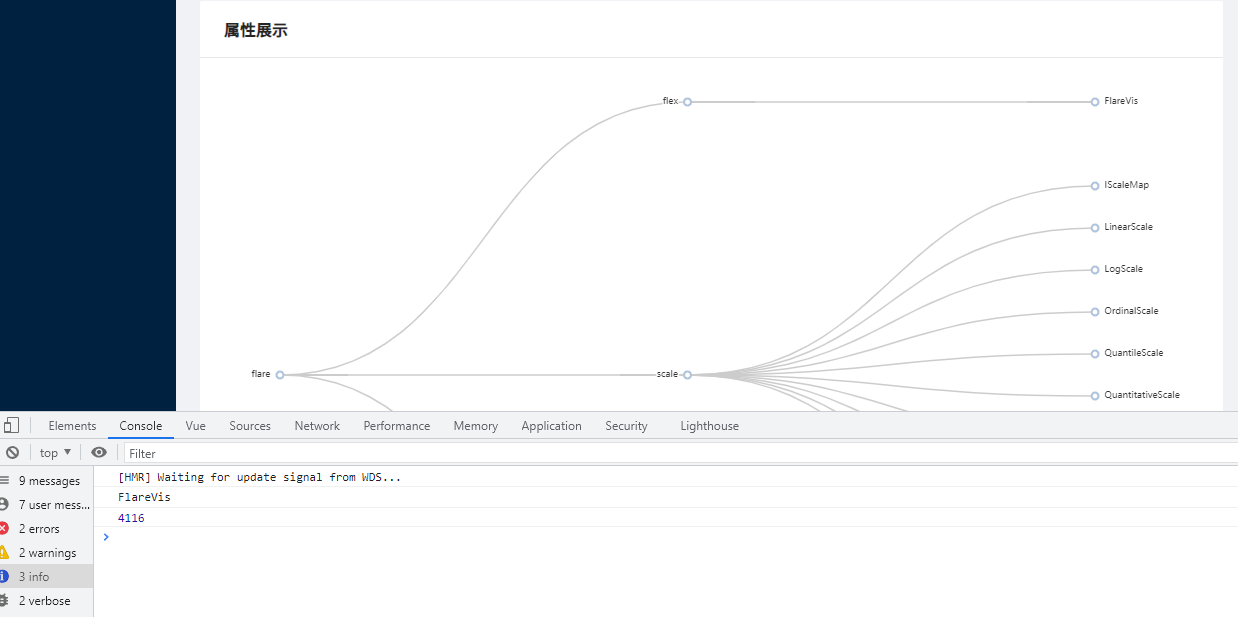Select the 7 user messages row
Viewport: 1238px width, 617px height.
46,505
